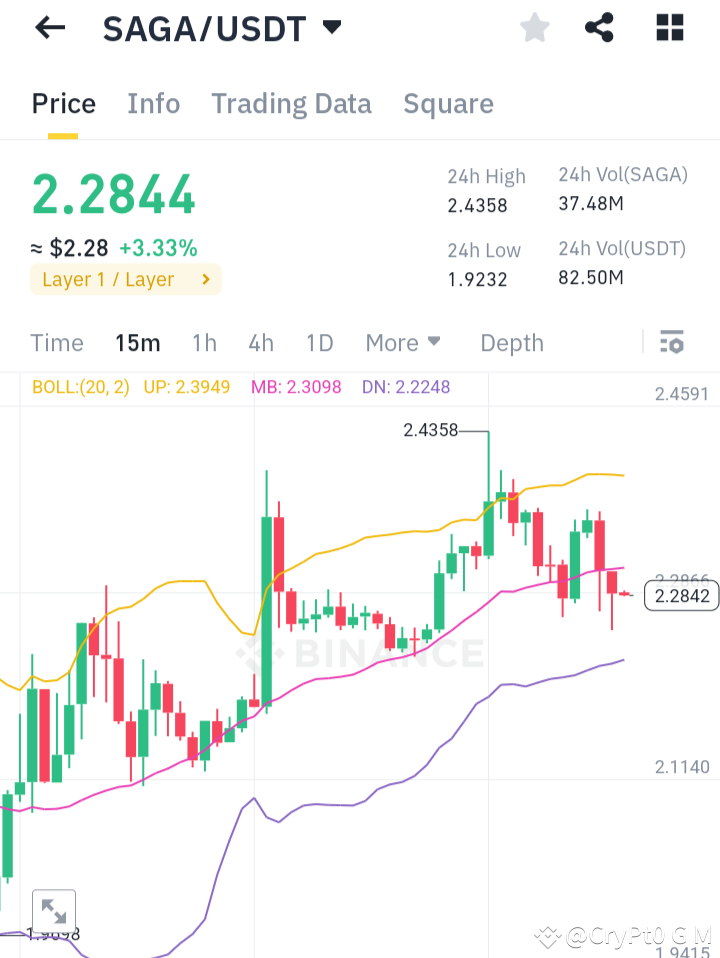Open the Square tab
The image size is (720, 958).
(x=448, y=103)
